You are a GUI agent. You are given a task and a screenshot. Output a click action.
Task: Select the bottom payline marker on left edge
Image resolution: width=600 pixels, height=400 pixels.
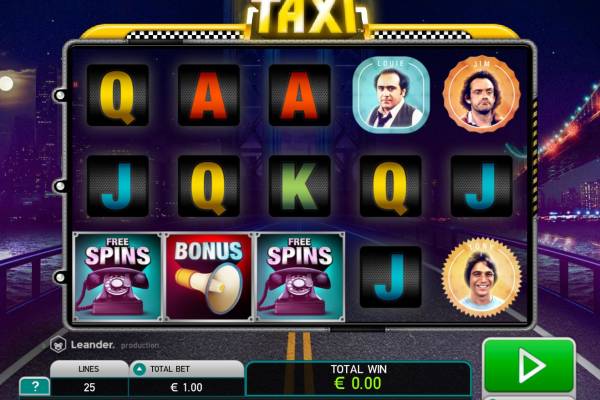pyautogui.click(x=60, y=278)
